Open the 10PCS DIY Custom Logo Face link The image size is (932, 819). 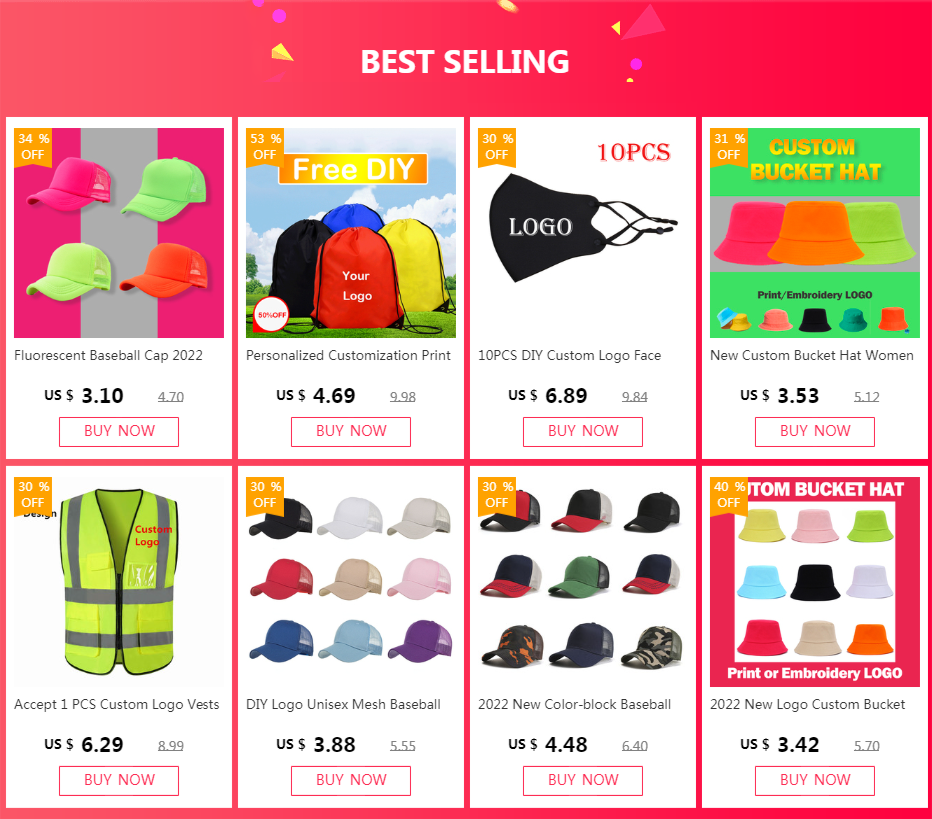[x=569, y=355]
